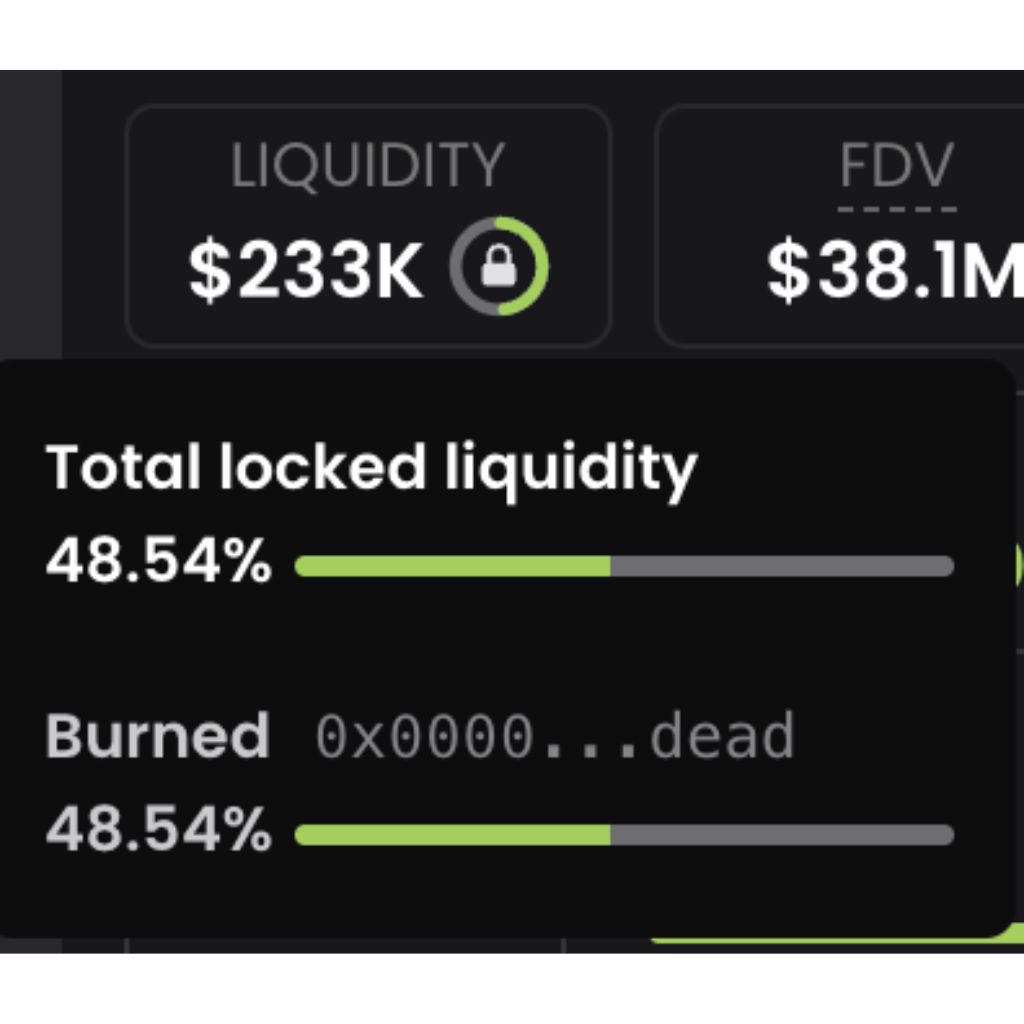Click green filled part of Burned bar
1024x1024 pixels.
pos(452,835)
